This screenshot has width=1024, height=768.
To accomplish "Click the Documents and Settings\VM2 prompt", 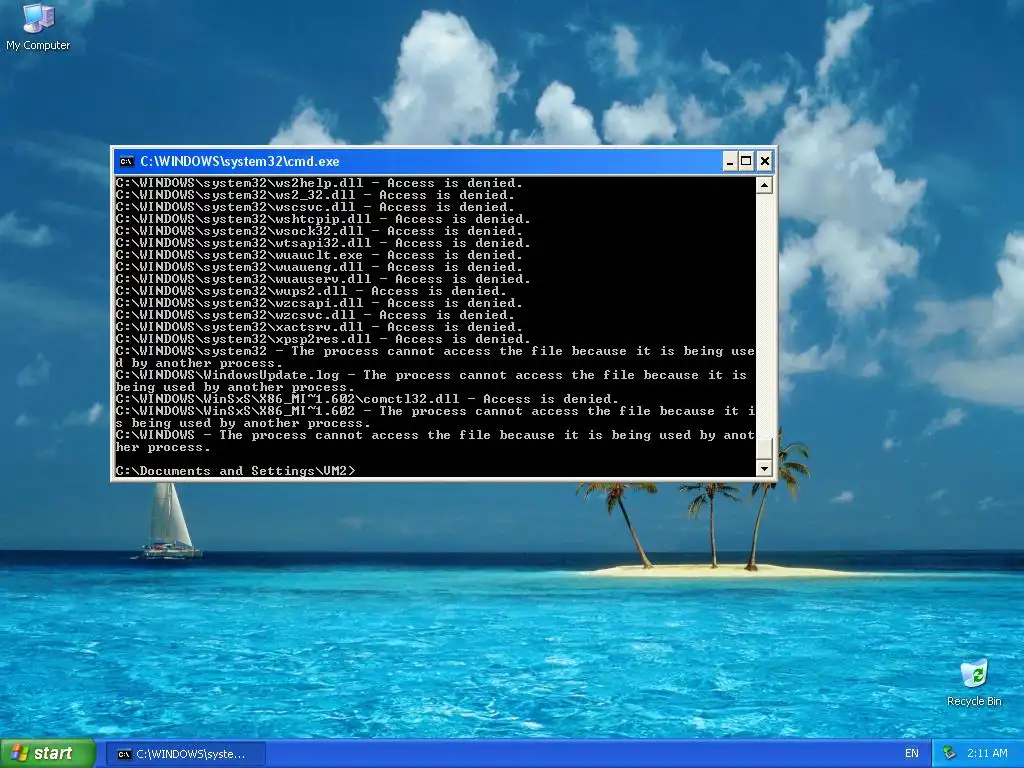I will pos(236,471).
